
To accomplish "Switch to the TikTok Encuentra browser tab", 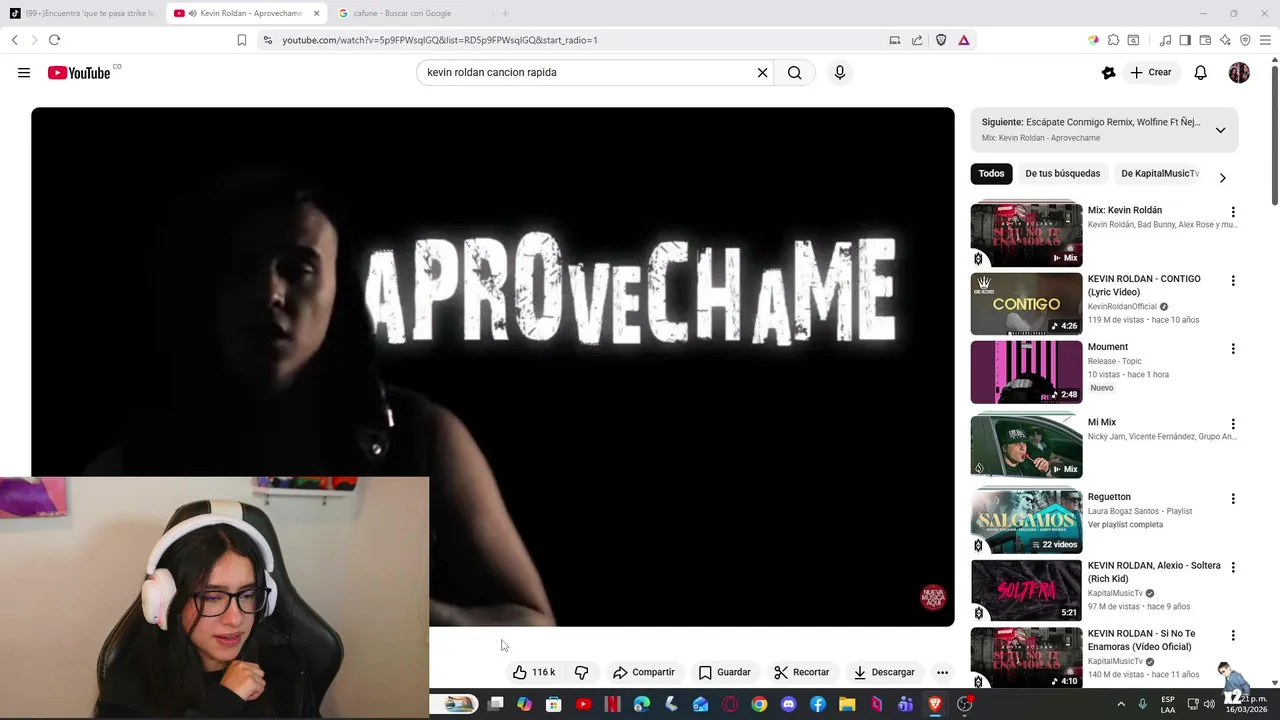I will click(x=82, y=13).
